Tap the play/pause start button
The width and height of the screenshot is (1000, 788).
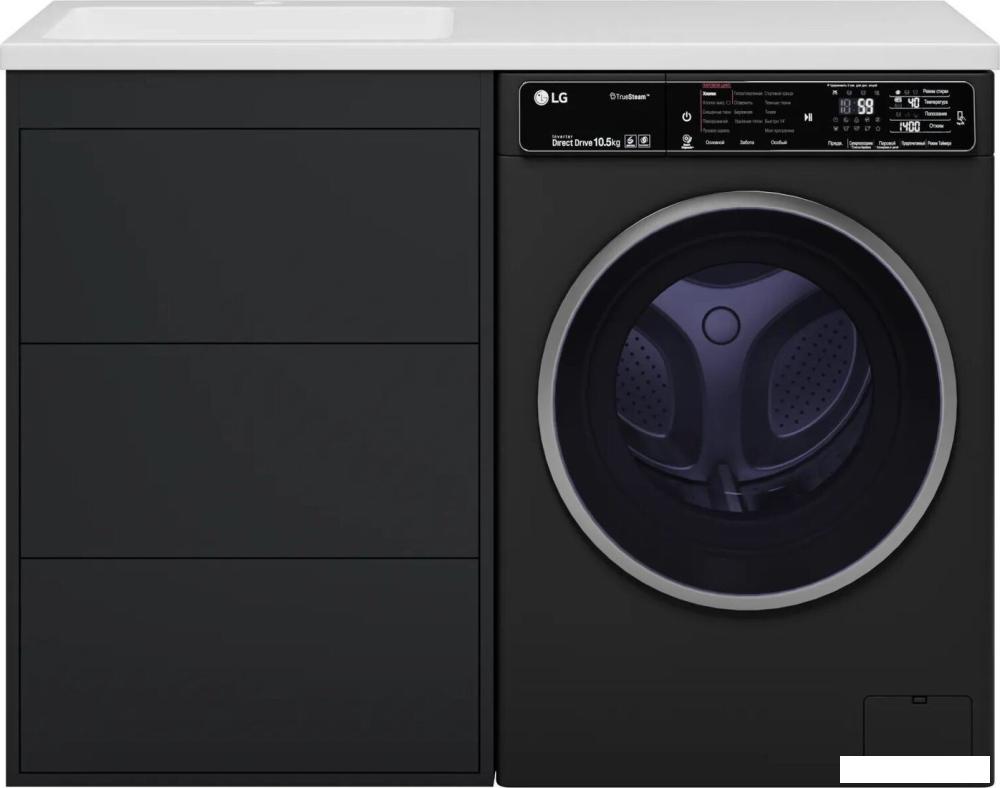pyautogui.click(x=808, y=117)
